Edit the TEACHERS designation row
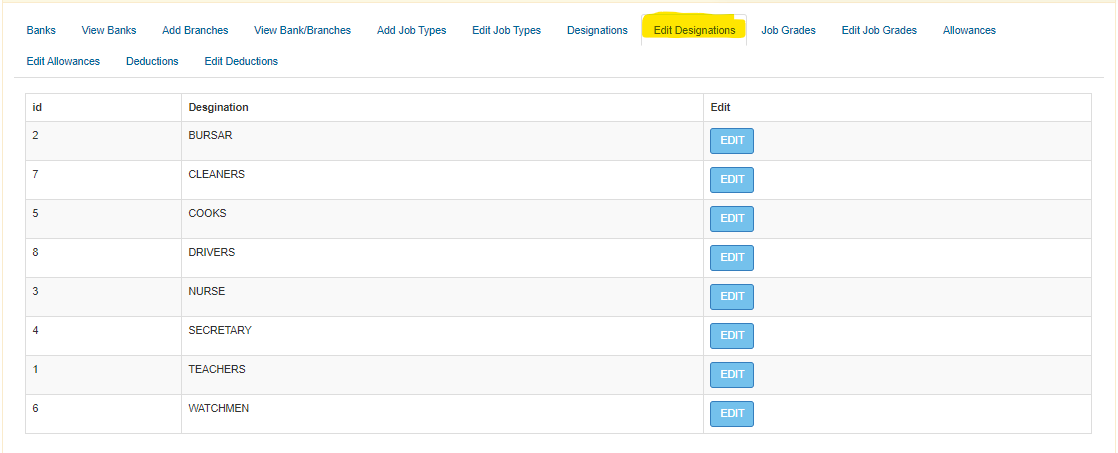Viewport: 1118px width, 453px height. [x=731, y=375]
